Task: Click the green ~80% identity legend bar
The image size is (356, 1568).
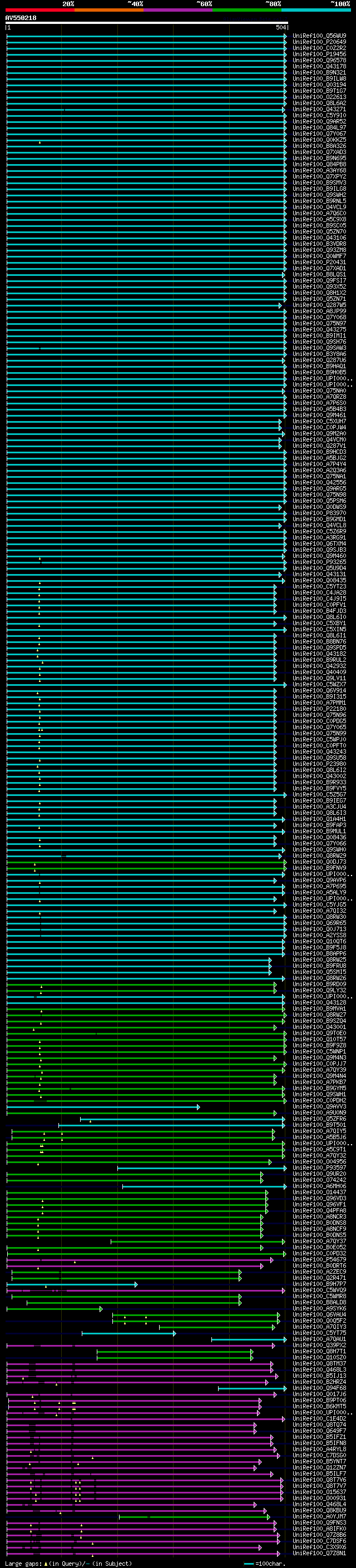Action: click(247, 10)
